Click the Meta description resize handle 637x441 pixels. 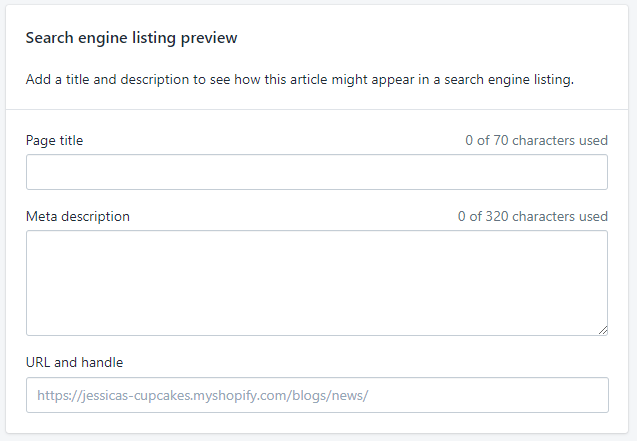pos(603,330)
